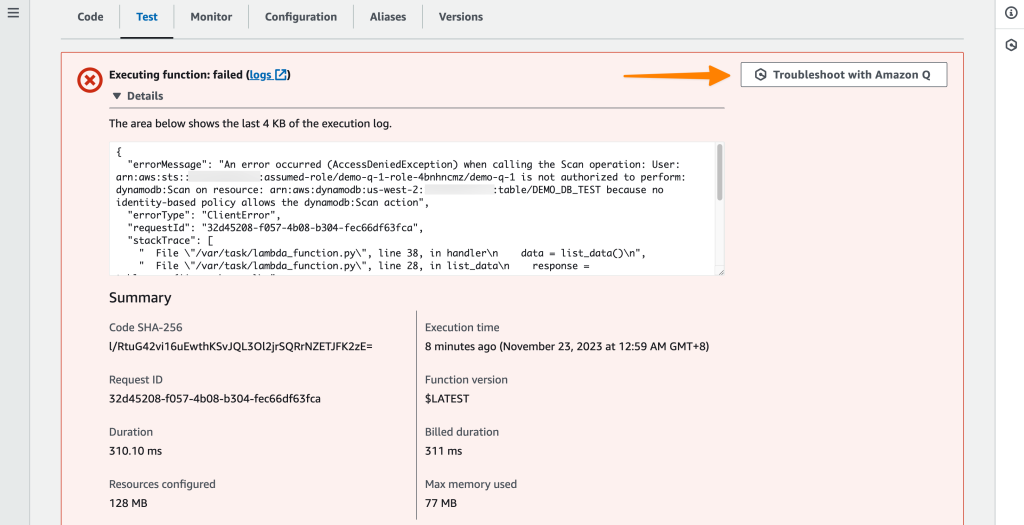Open the Monitor tab

point(211,17)
